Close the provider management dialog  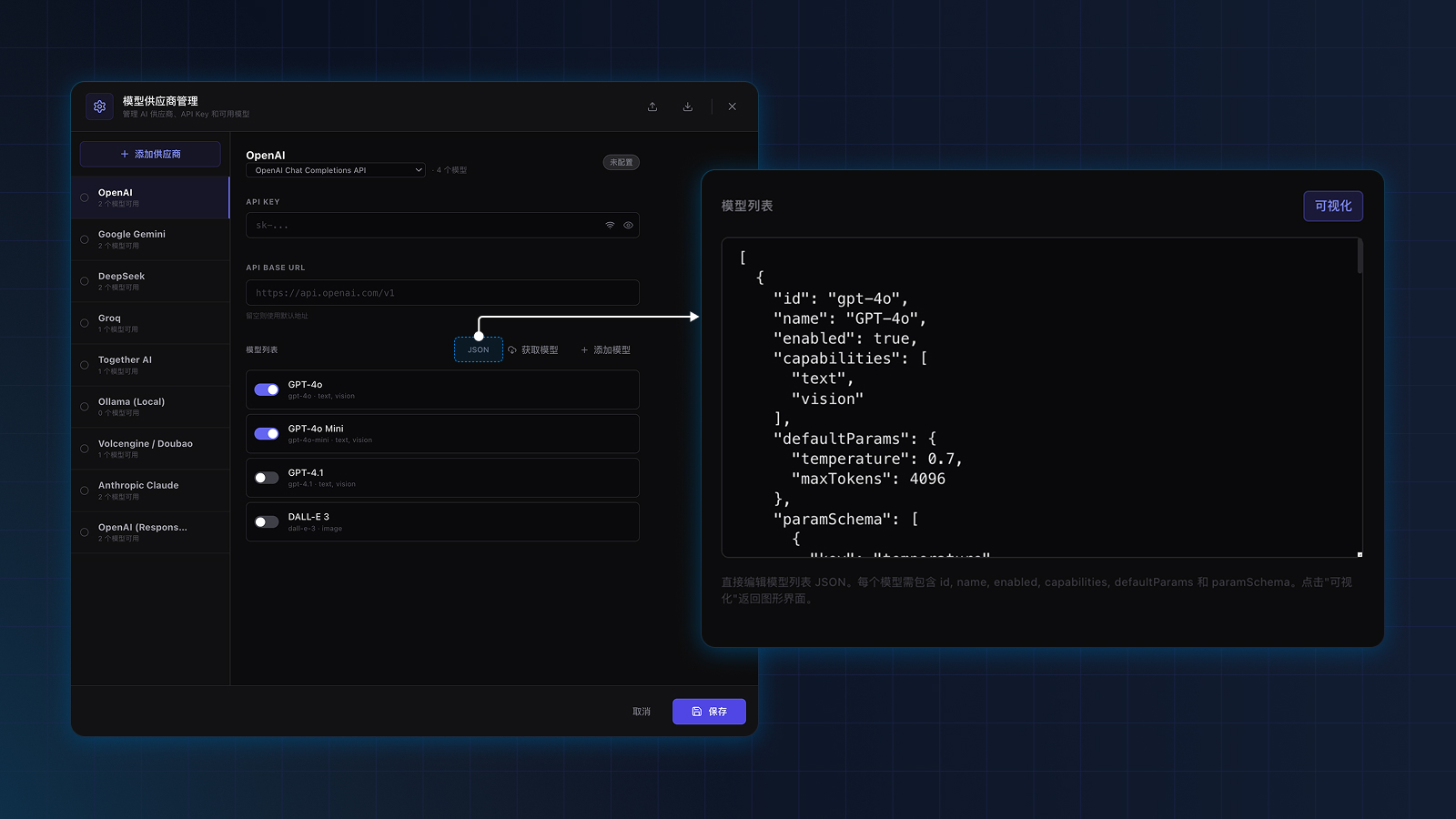pos(733,106)
